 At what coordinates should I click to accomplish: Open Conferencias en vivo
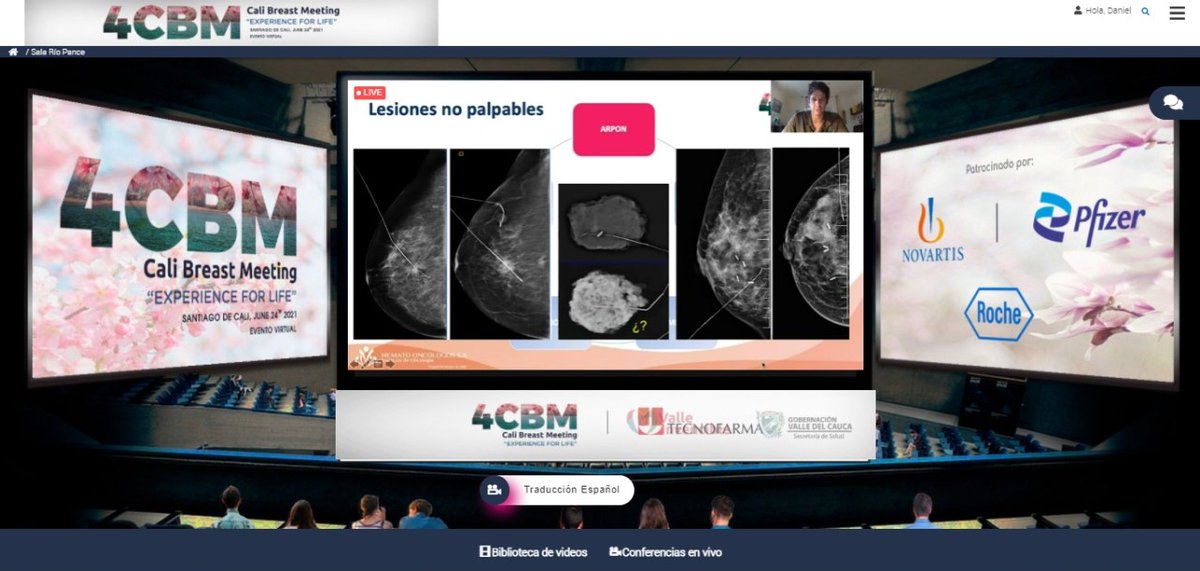click(665, 552)
